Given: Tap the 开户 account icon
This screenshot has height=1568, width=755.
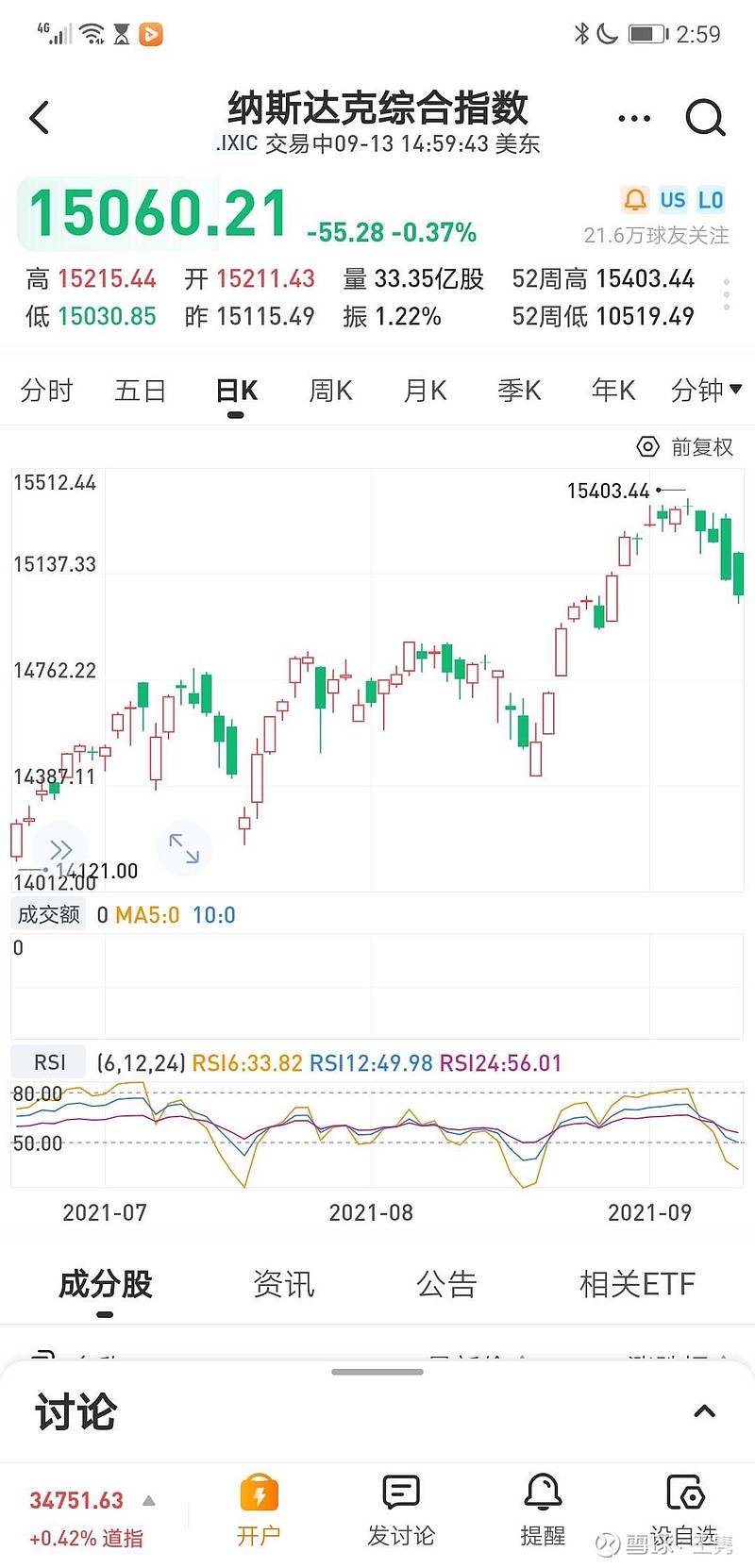Looking at the screenshot, I should point(259,1493).
